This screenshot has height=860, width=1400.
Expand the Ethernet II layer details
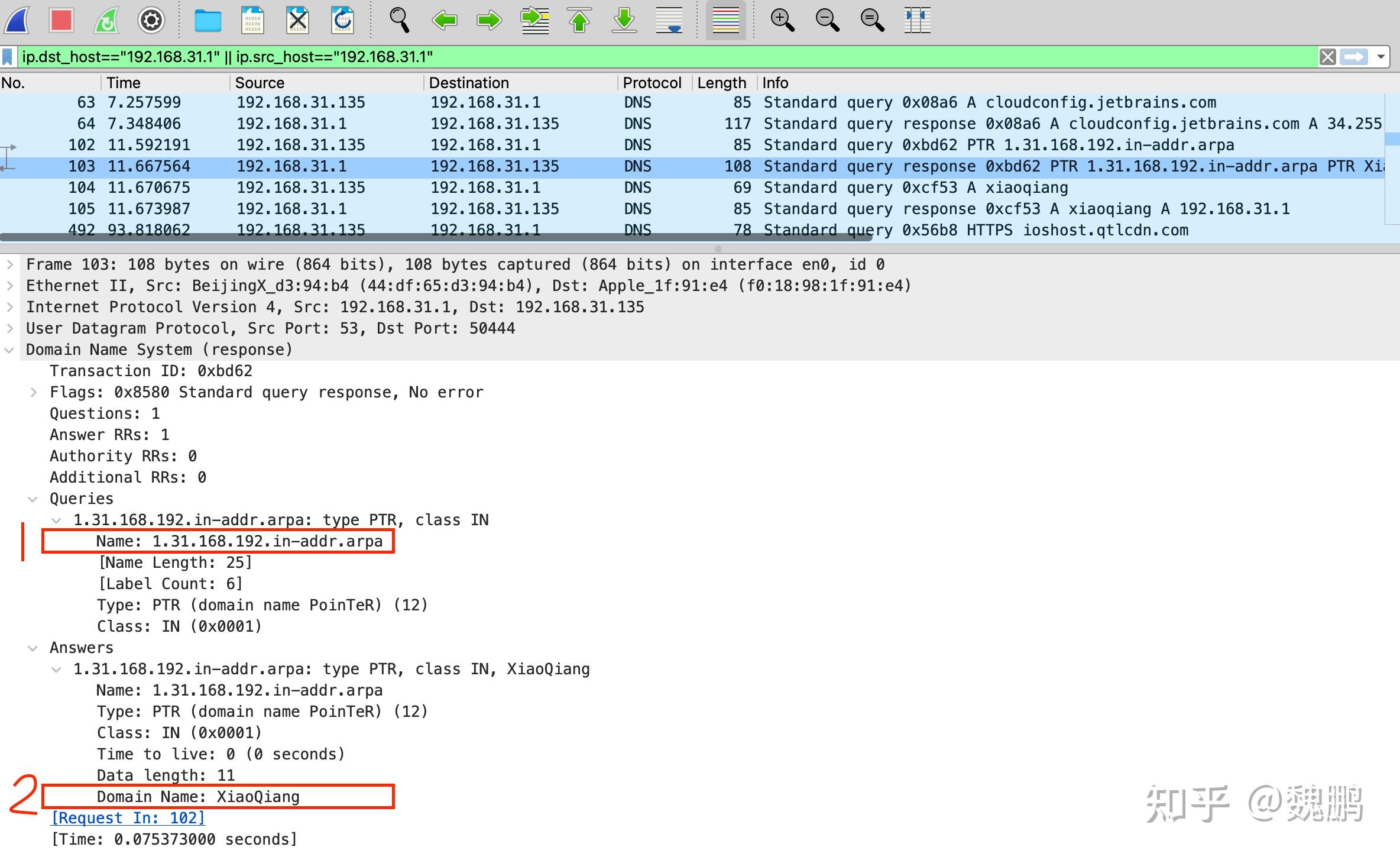pos(9,285)
